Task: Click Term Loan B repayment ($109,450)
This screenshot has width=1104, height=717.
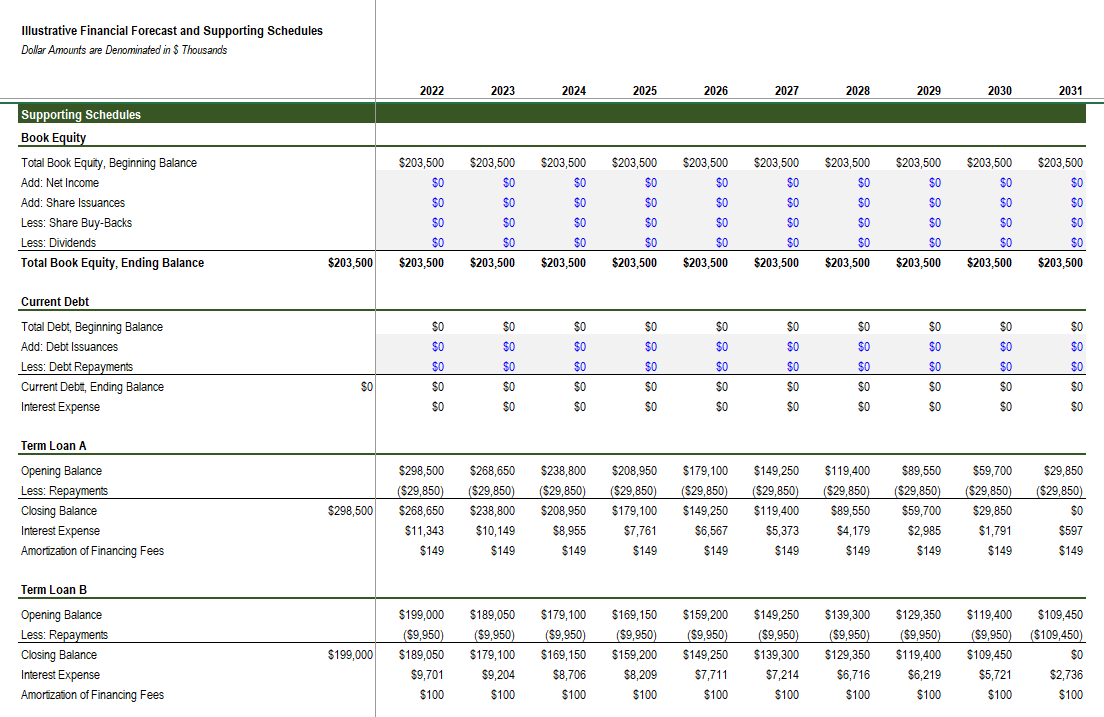Action: pyautogui.click(x=1056, y=635)
